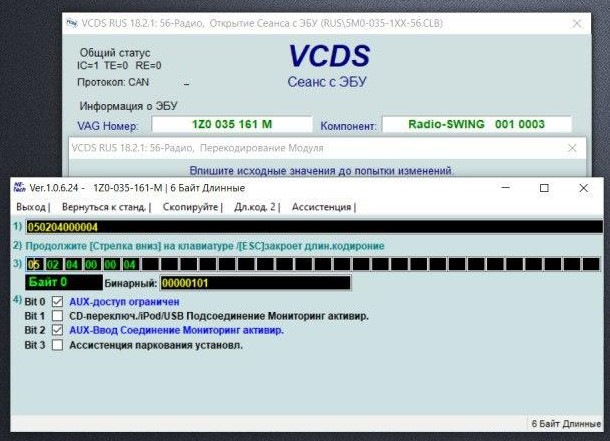
Task: Click the Компонент field Radio-SWING
Action: (x=477, y=124)
